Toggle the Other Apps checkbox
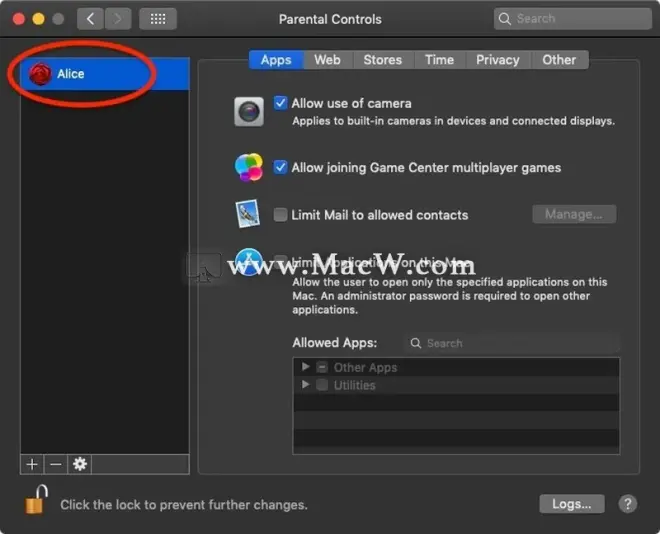The width and height of the screenshot is (660, 534). 322,367
